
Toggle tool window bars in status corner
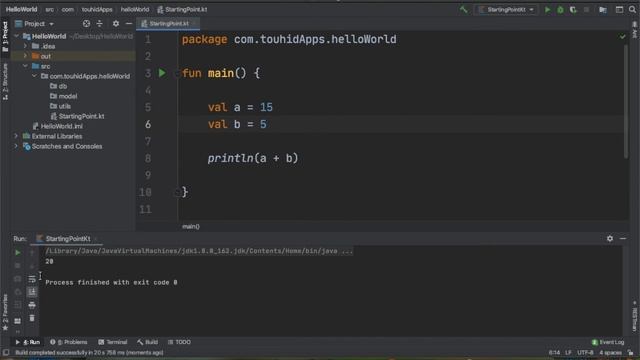pos(6,353)
